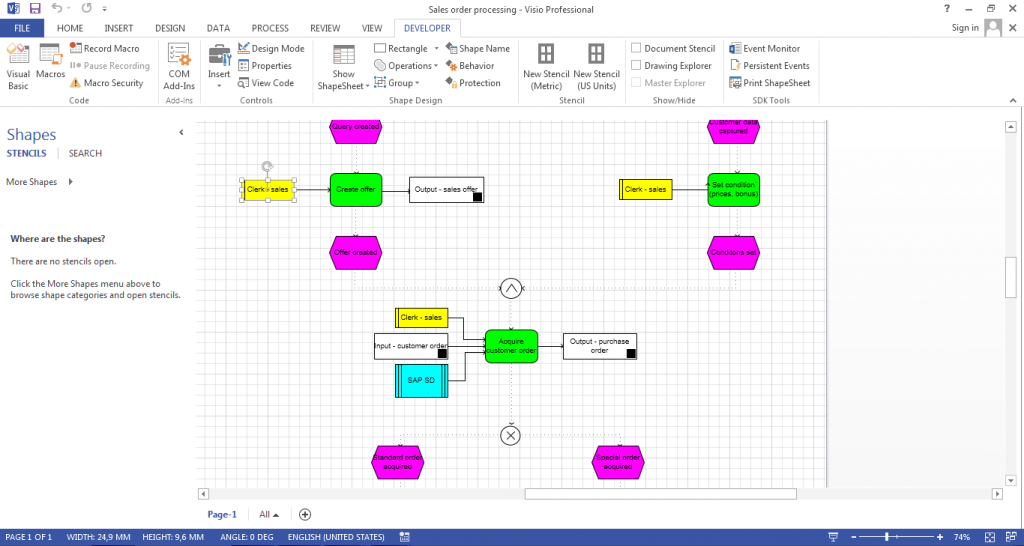Switch to SEARCH in Shapes pane

(86, 153)
